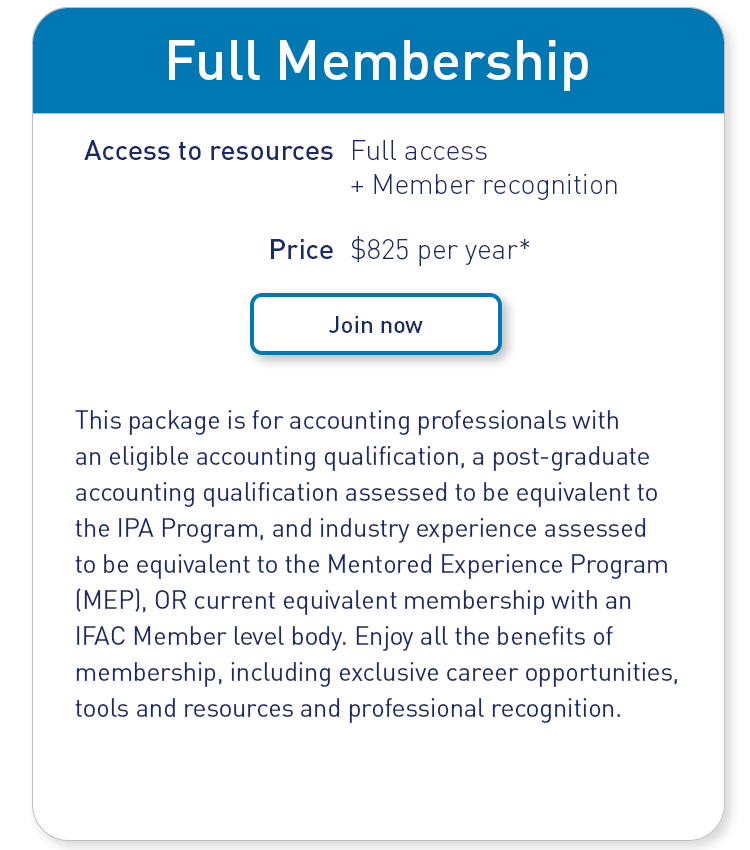Click the Mentored Experience Program text
750x850 pixels.
497,563
